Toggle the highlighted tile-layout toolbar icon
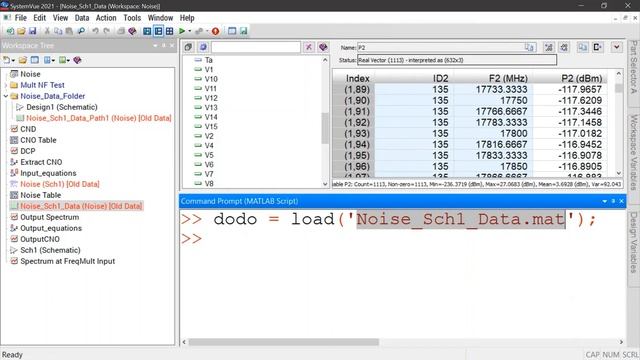Viewport: 640px width, 360px height. [158, 31]
